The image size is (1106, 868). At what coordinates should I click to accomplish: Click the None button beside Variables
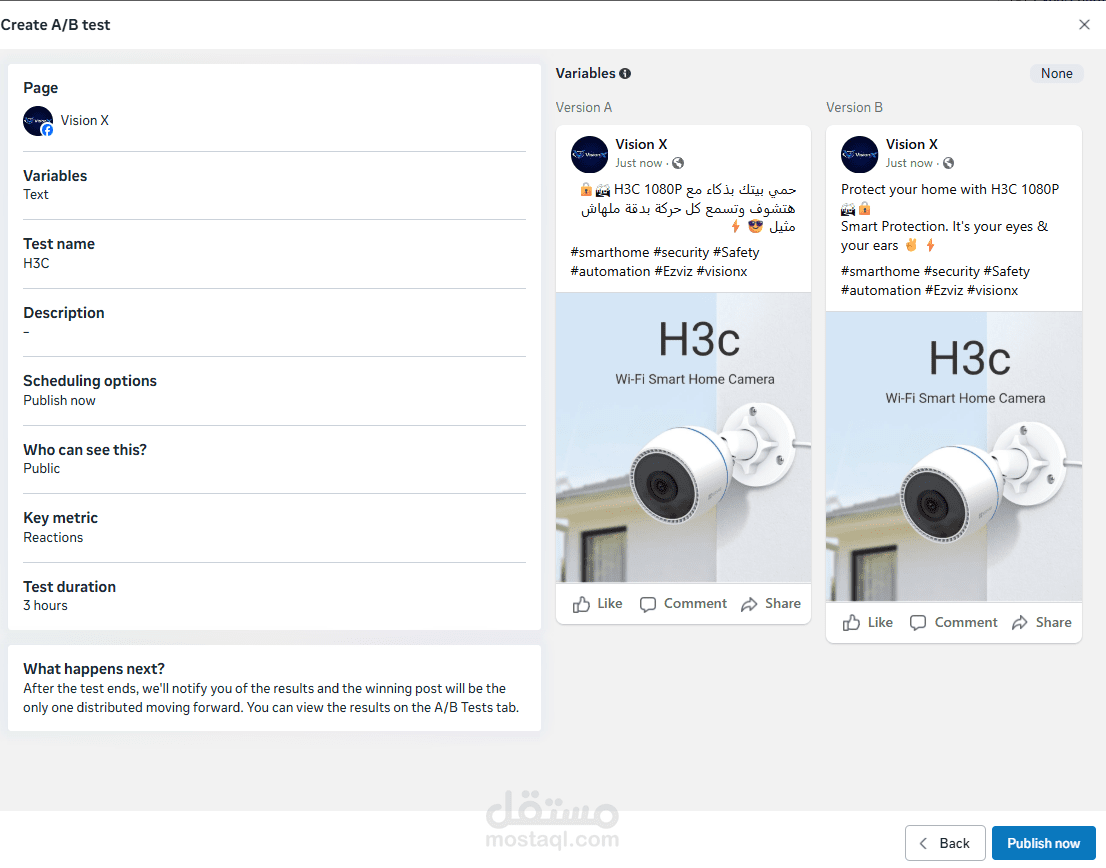click(1056, 73)
